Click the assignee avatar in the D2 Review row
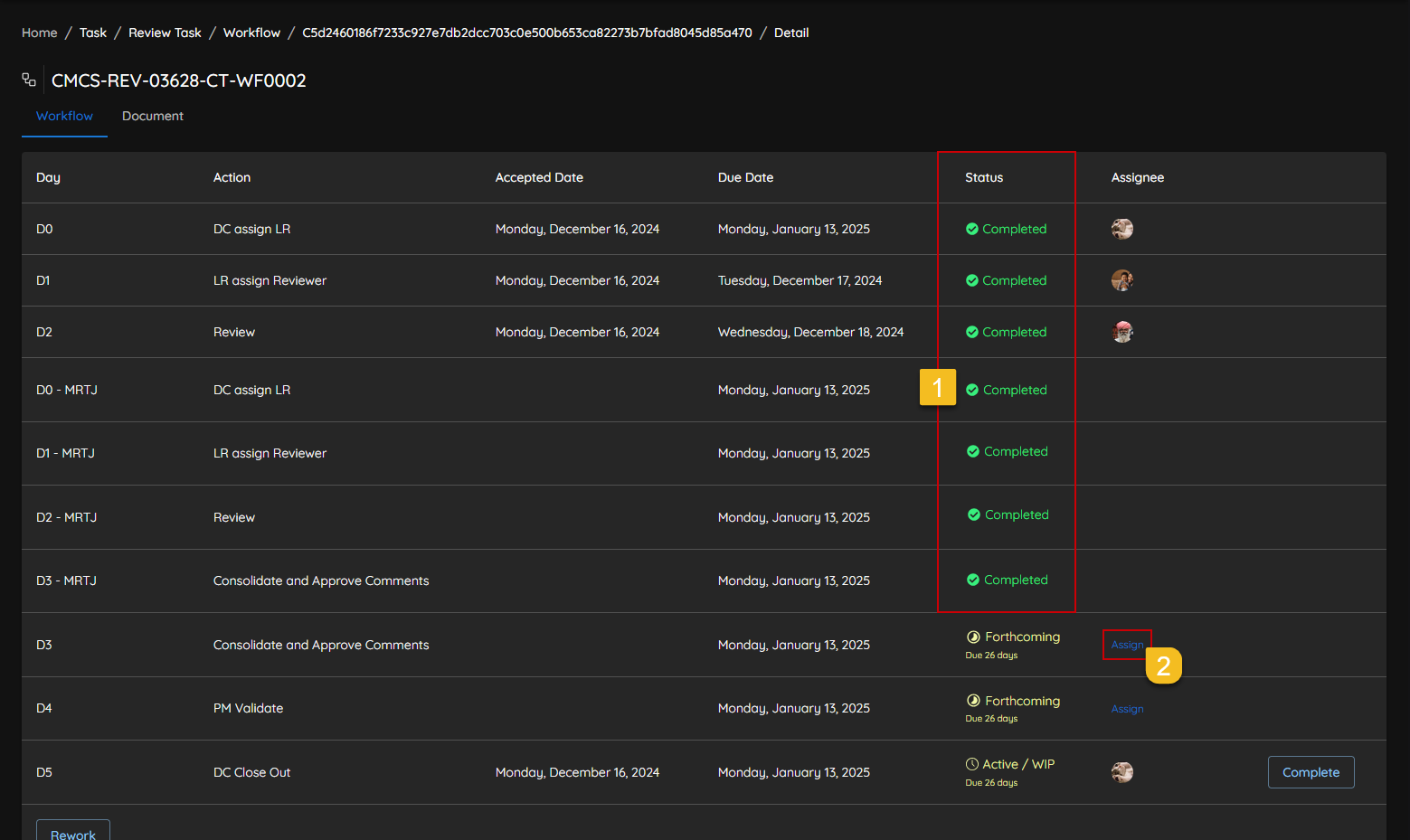Viewport: 1410px width, 840px height. [1121, 332]
